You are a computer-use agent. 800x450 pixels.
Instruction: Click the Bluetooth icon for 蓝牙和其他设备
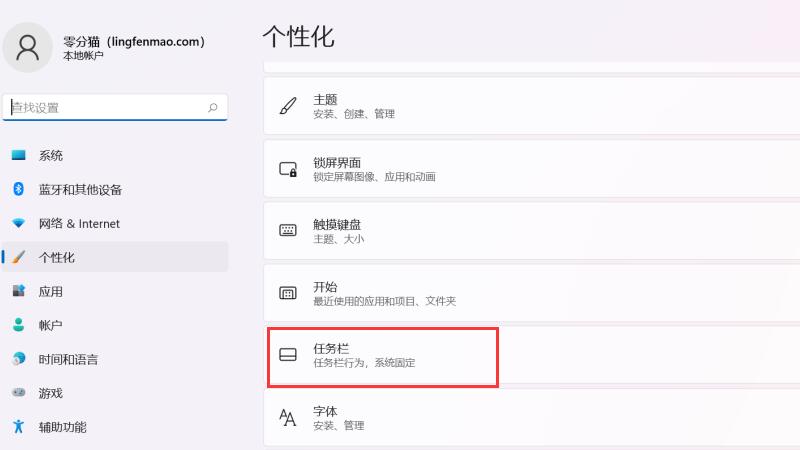(18, 189)
